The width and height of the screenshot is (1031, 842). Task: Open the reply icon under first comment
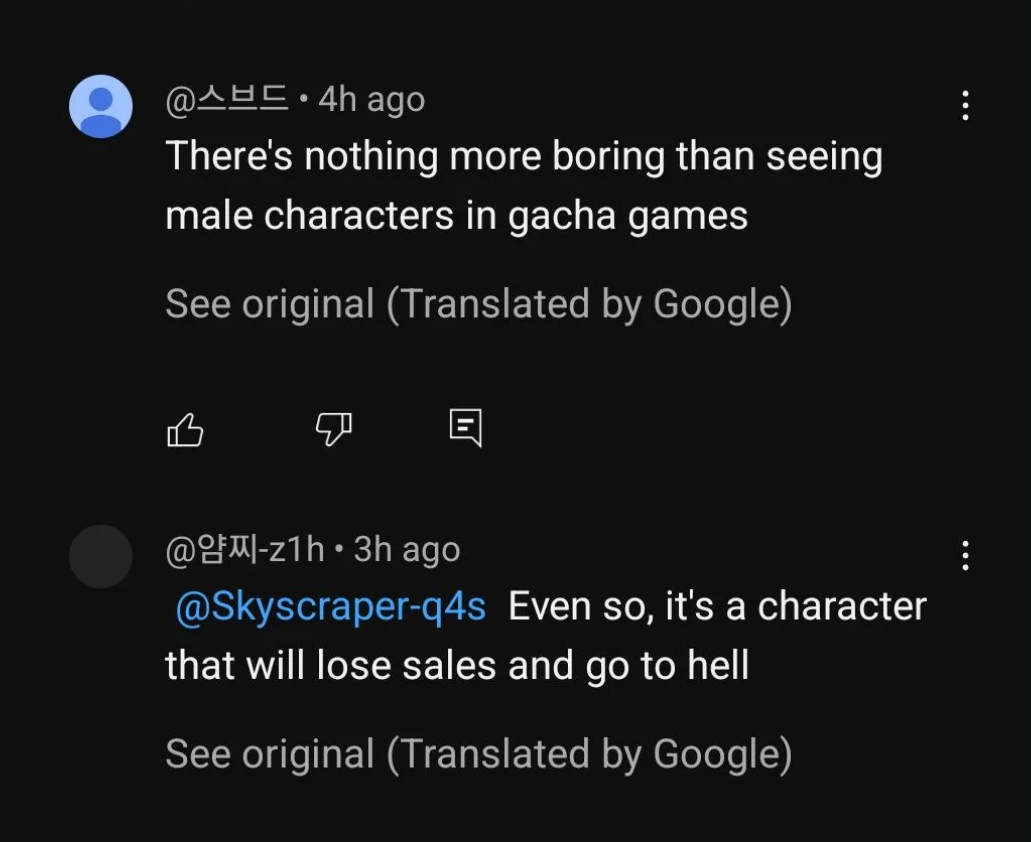pyautogui.click(x=465, y=428)
